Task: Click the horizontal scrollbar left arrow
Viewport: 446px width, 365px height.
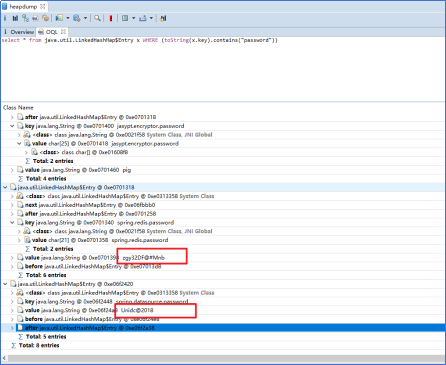Action: [x=4, y=358]
